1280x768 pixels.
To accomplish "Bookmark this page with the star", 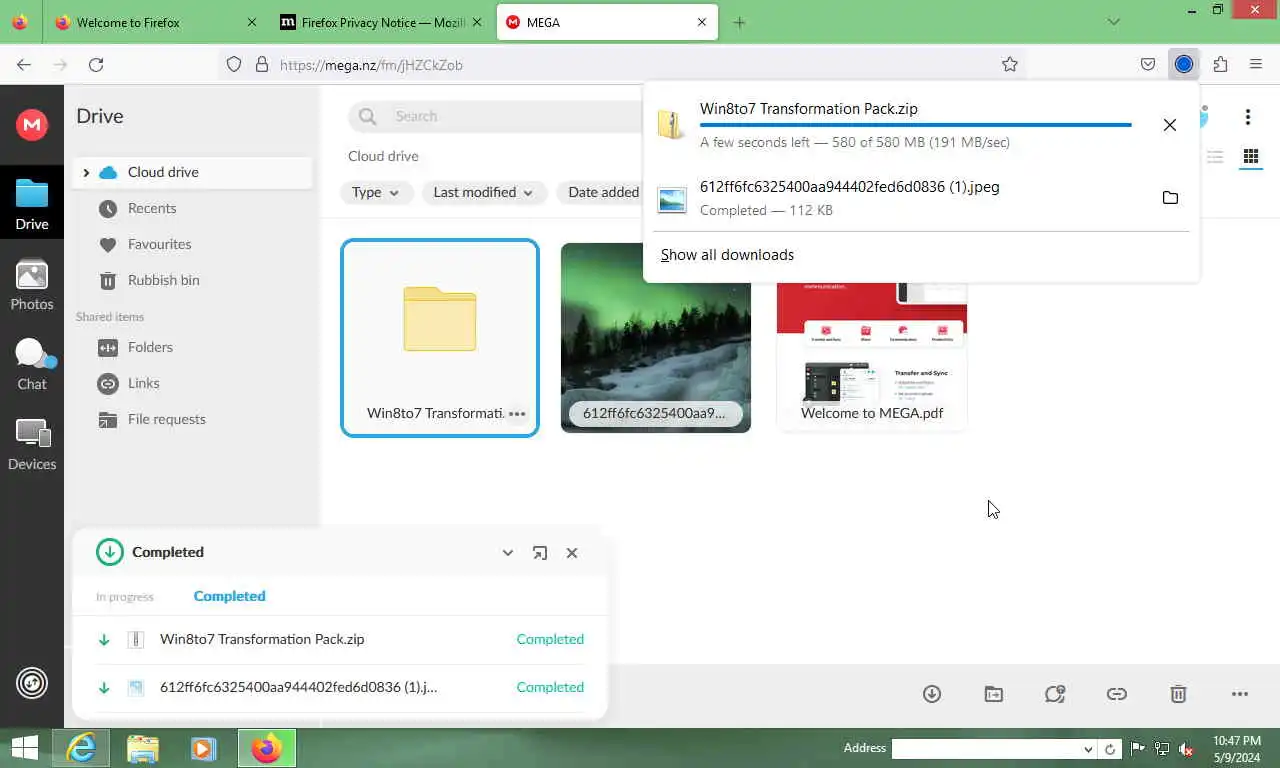I will 1010,65.
